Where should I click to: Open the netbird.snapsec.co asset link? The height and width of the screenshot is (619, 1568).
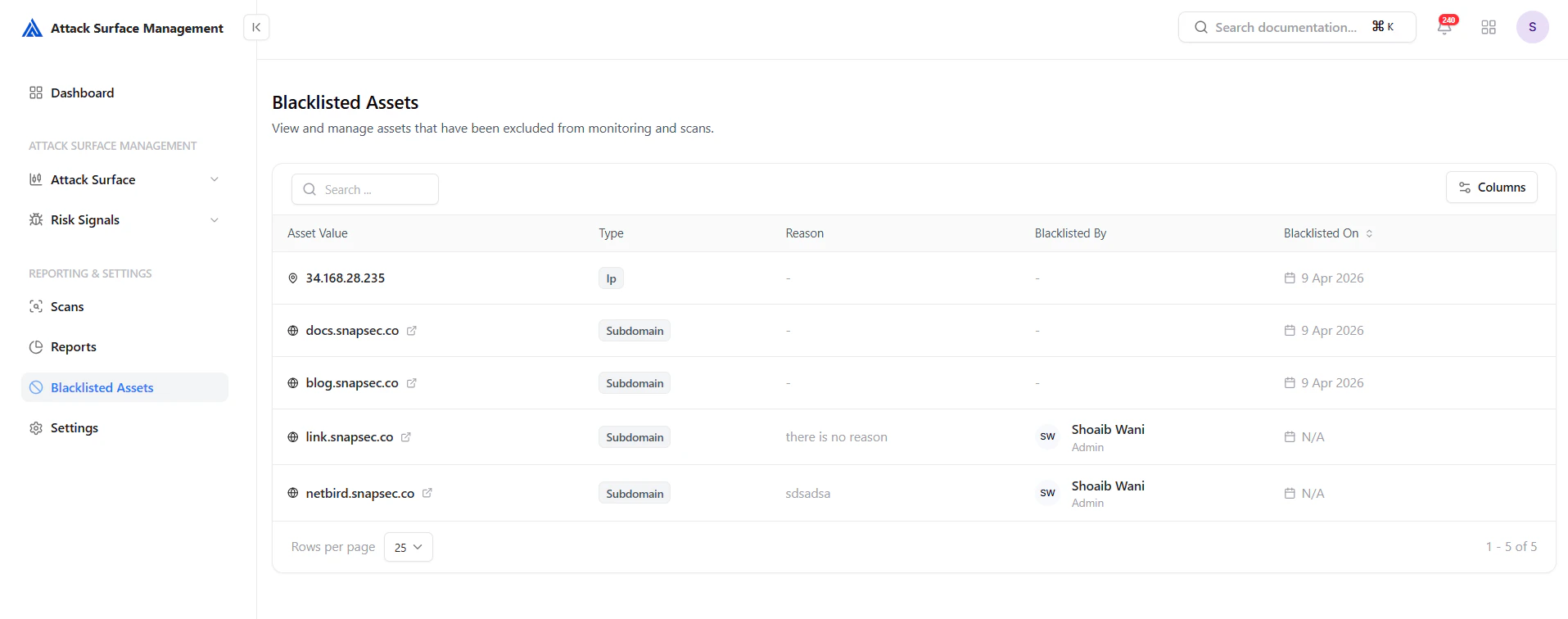(x=360, y=493)
